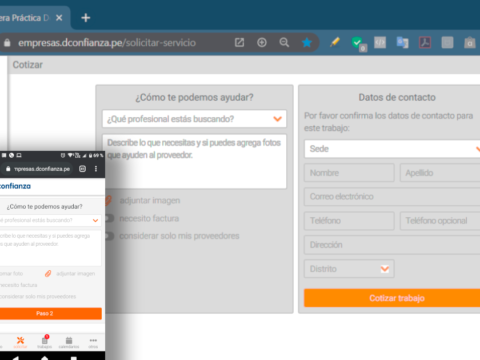Image resolution: width=480 pixels, height=360 pixels.
Task: Click mobile 'considerar solo mis proveedores' option
Action: pyautogui.click(x=38, y=296)
